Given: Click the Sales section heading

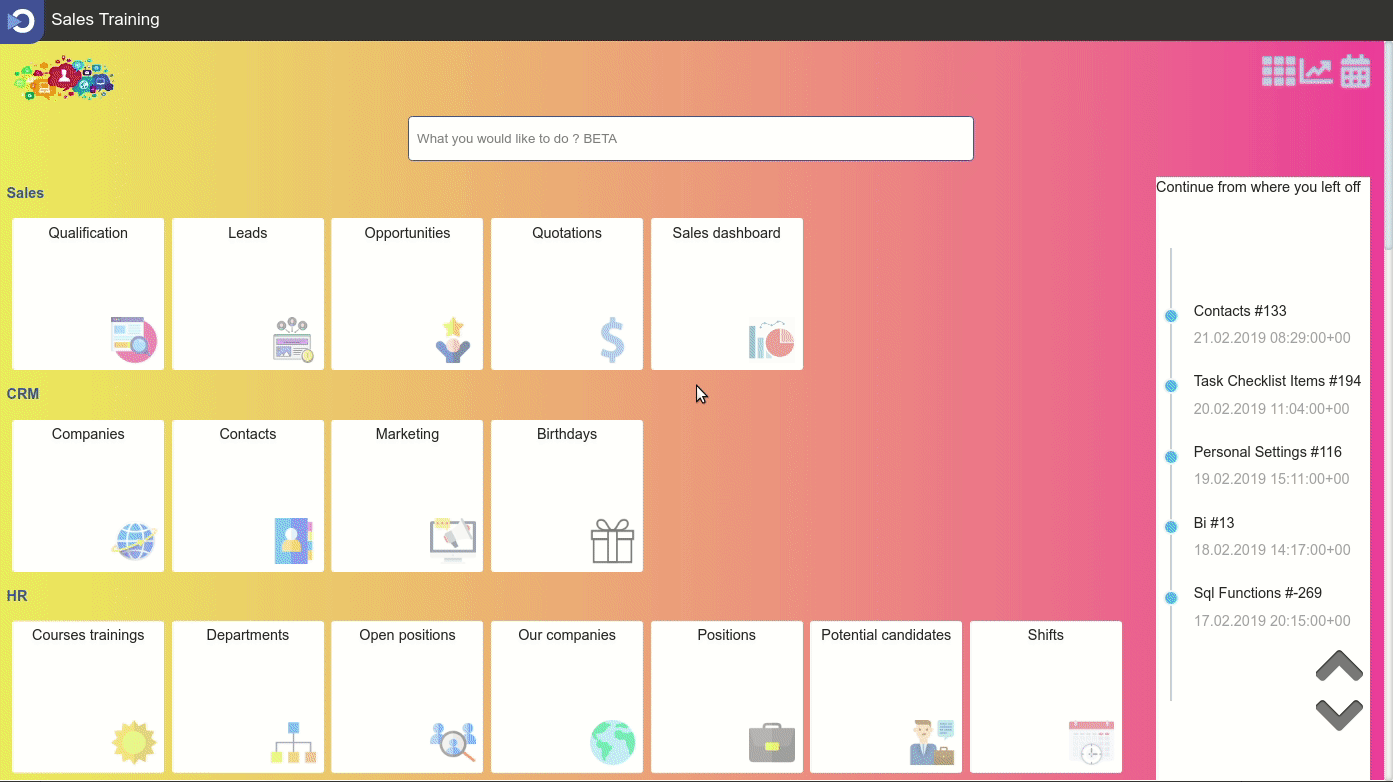Looking at the screenshot, I should 25,193.
